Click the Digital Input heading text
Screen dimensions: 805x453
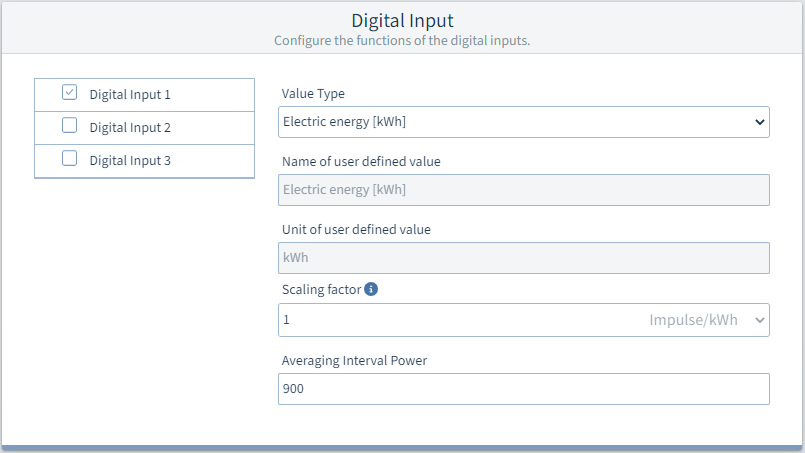402,21
